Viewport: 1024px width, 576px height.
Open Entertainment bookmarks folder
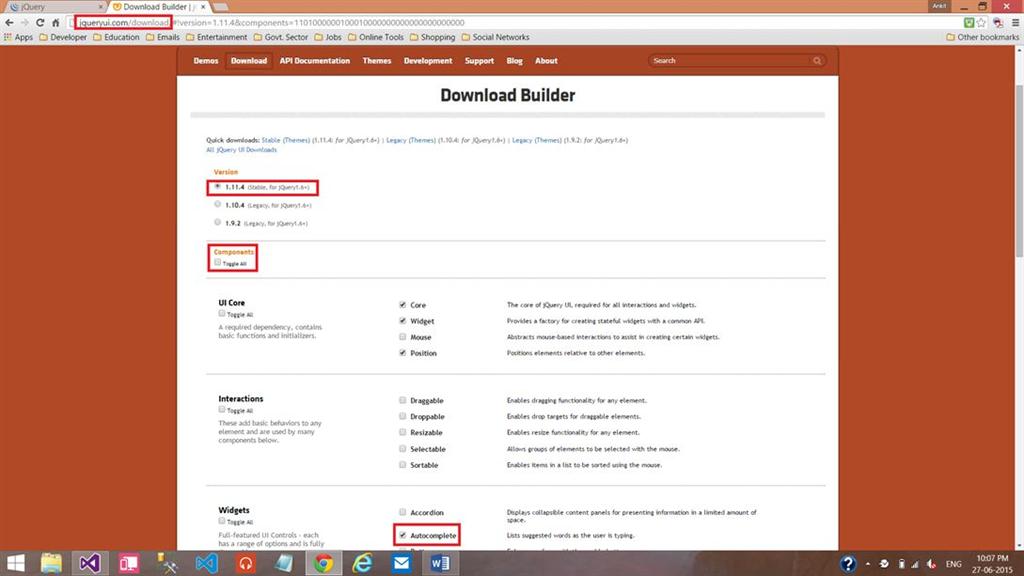click(217, 37)
